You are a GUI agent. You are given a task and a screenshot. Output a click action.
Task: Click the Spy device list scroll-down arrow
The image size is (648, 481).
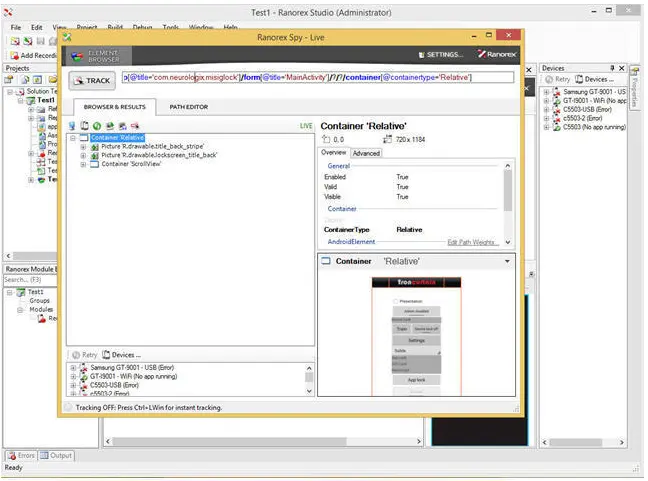point(309,391)
